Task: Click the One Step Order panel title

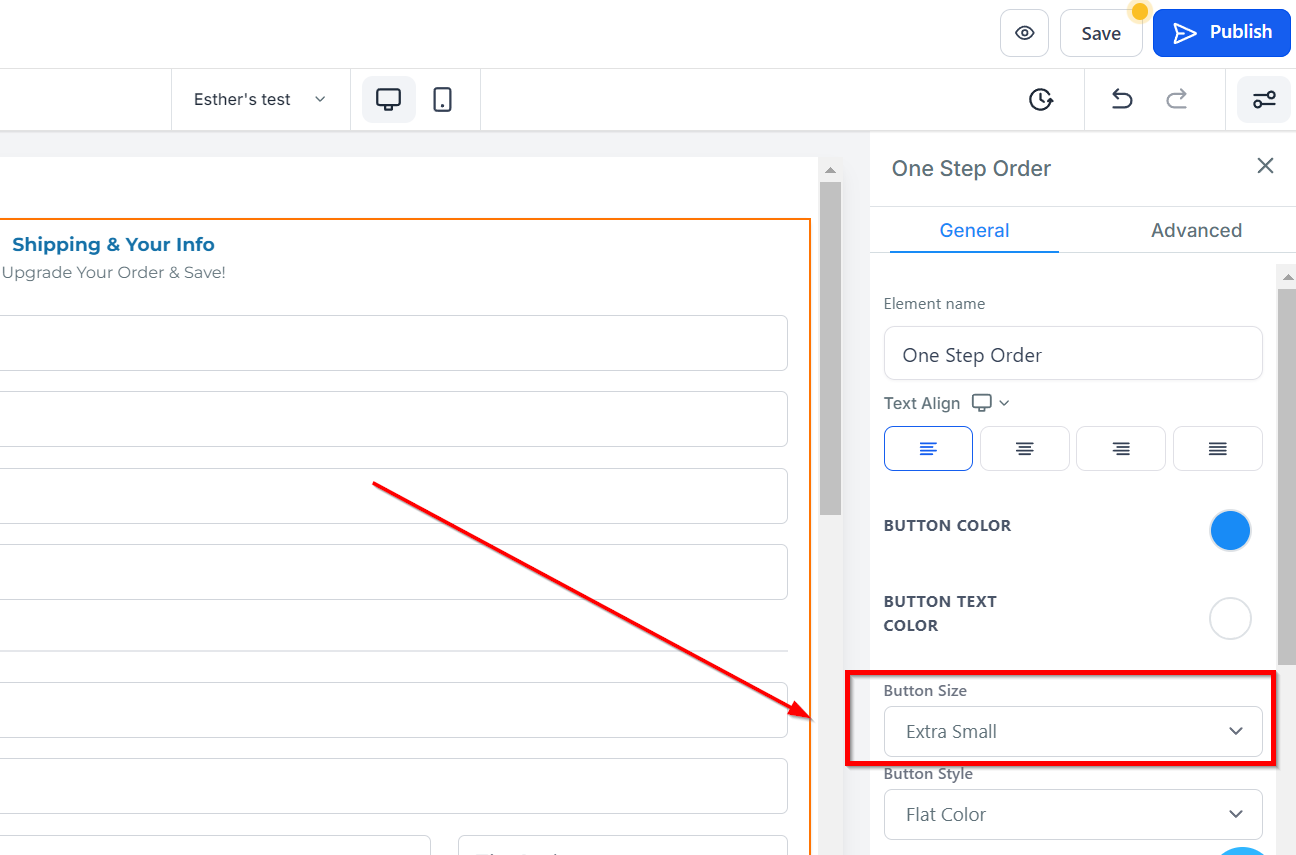Action: point(971,168)
